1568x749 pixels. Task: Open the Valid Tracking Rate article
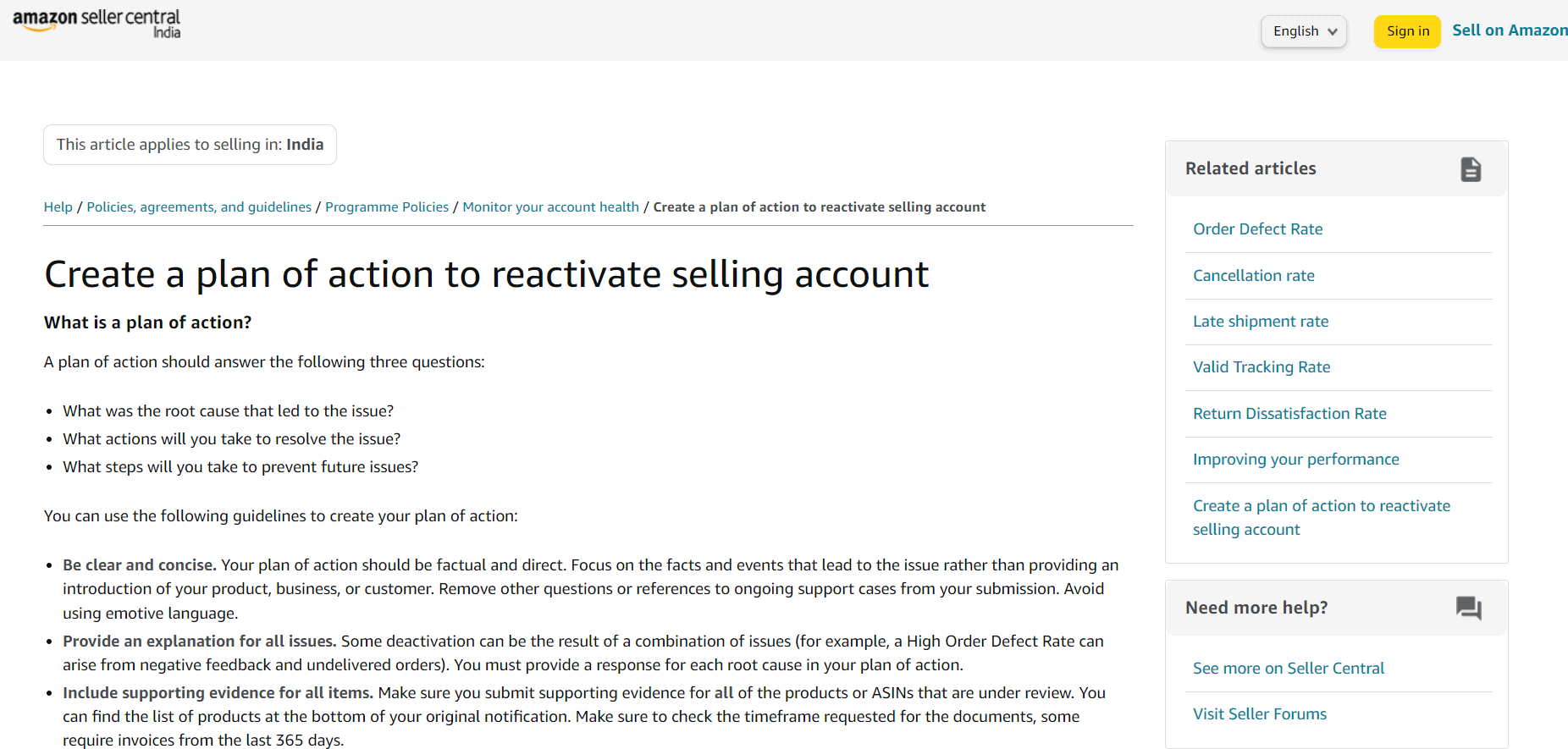(x=1262, y=367)
